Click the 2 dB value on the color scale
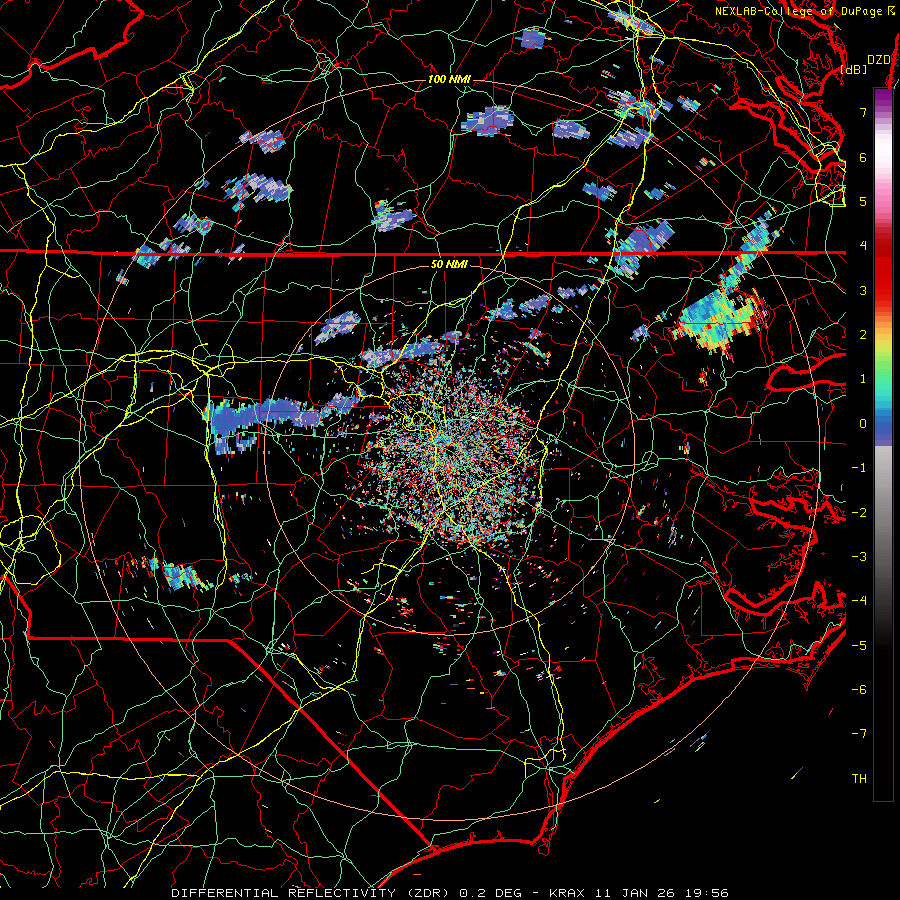900x900 pixels. tap(863, 334)
